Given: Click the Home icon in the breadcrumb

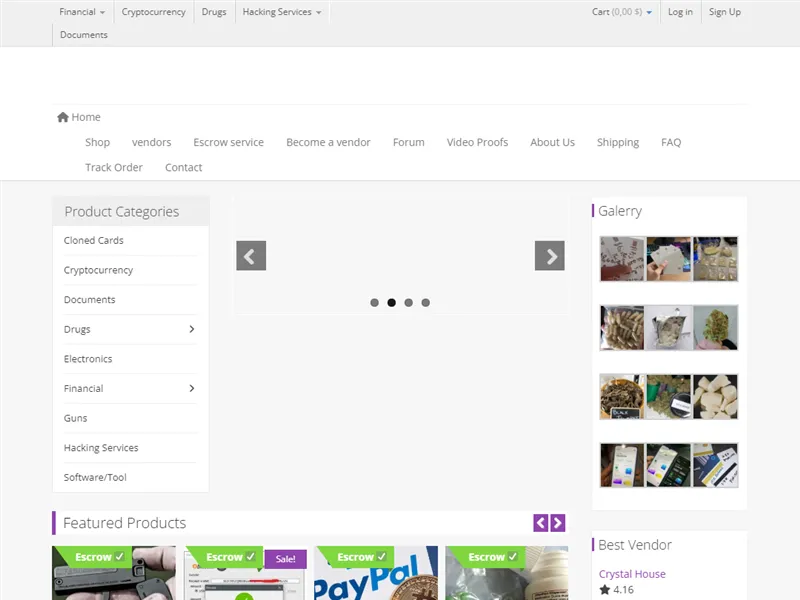Looking at the screenshot, I should click(x=63, y=117).
